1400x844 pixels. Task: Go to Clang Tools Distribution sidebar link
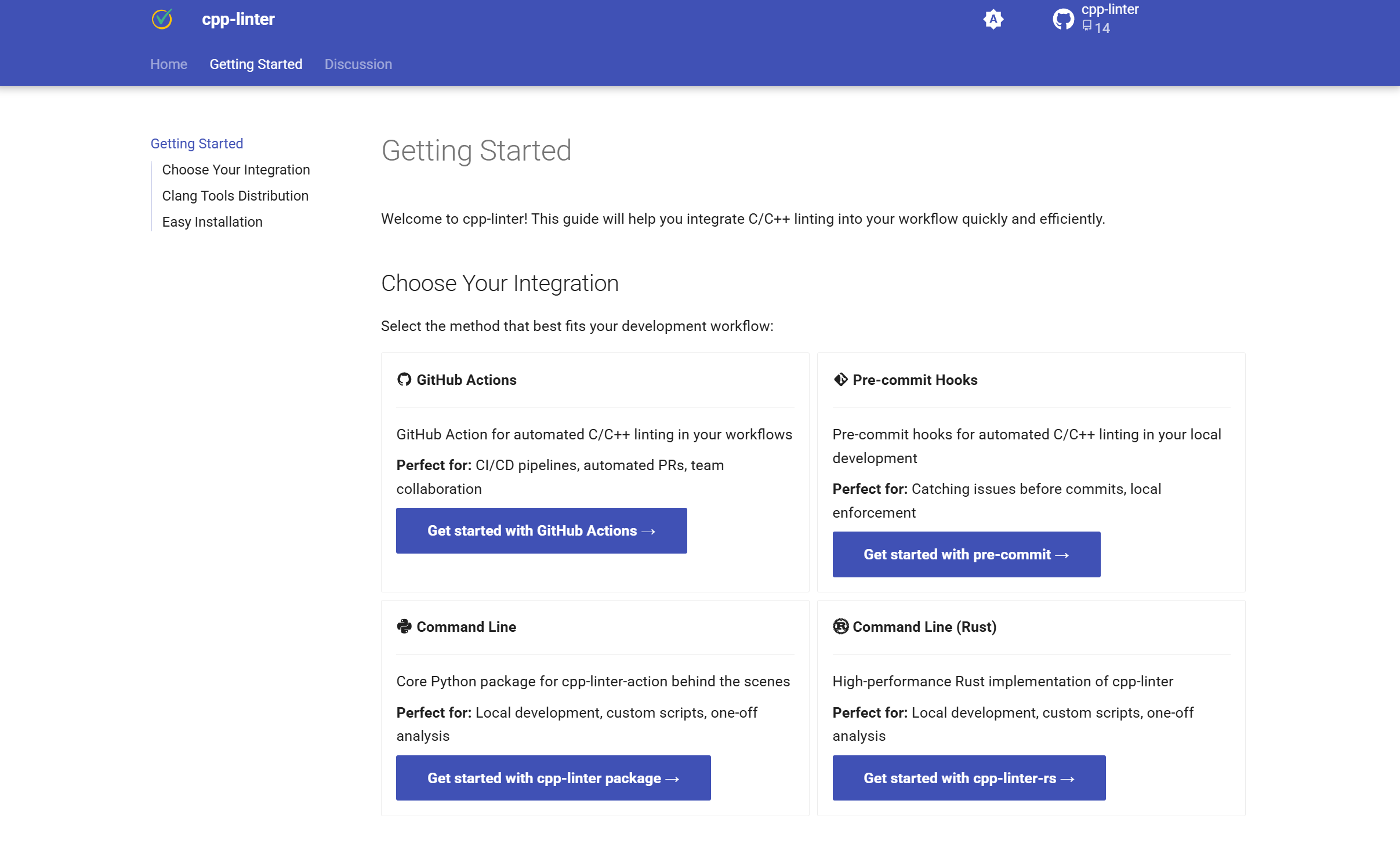[x=235, y=196]
